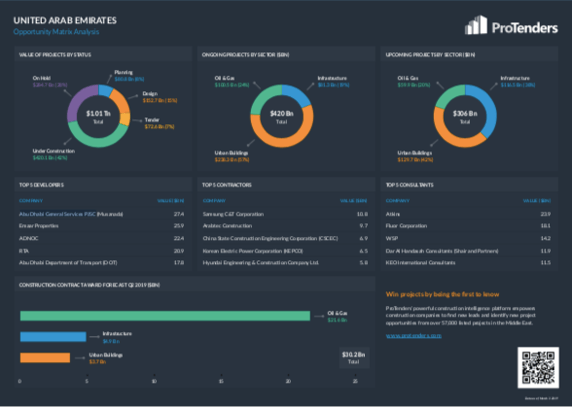
Task: Click the QR code image
Action: coord(538,368)
